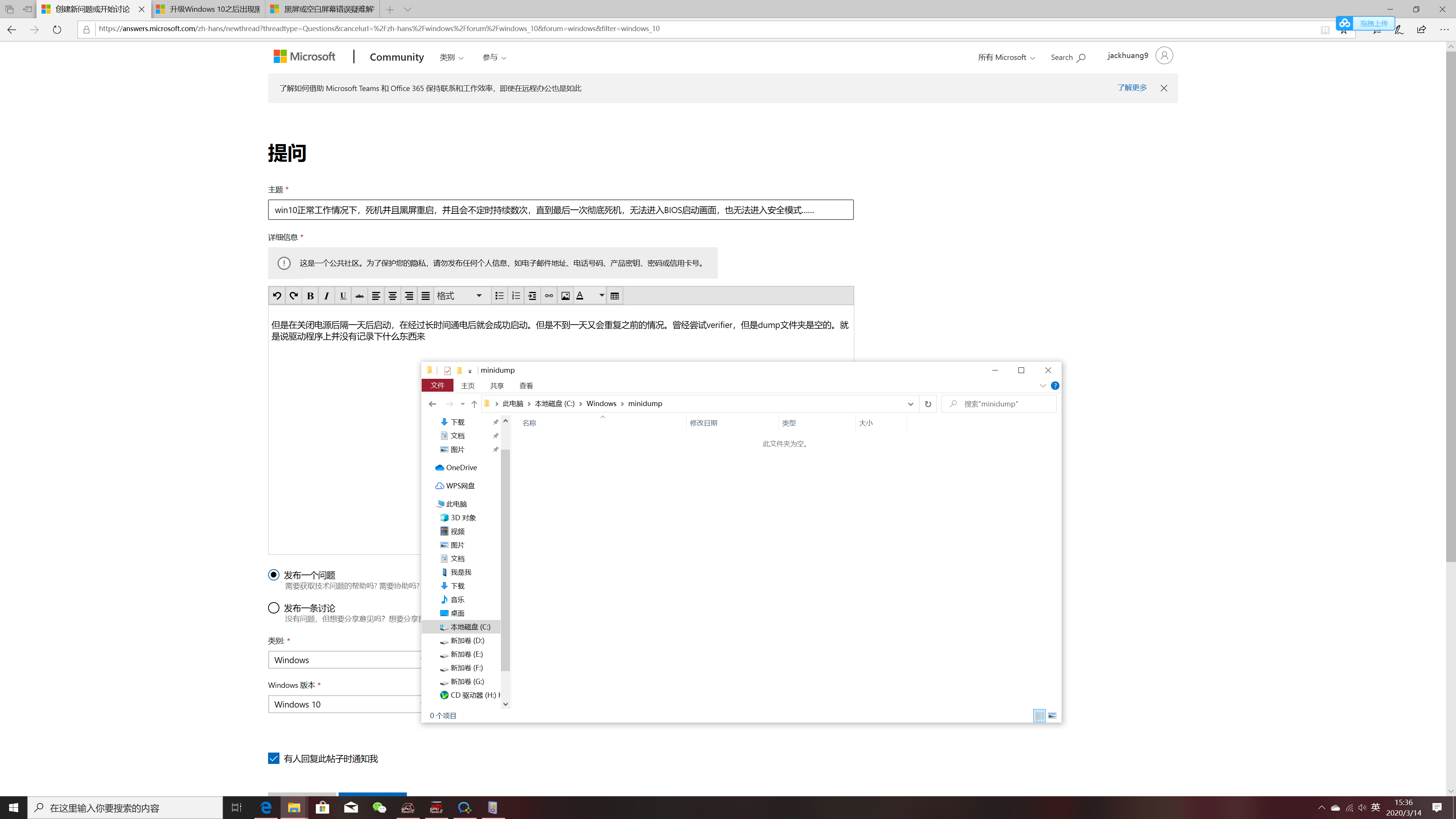This screenshot has width=1456, height=819.
Task: Justify text in the editor
Action: tap(425, 296)
